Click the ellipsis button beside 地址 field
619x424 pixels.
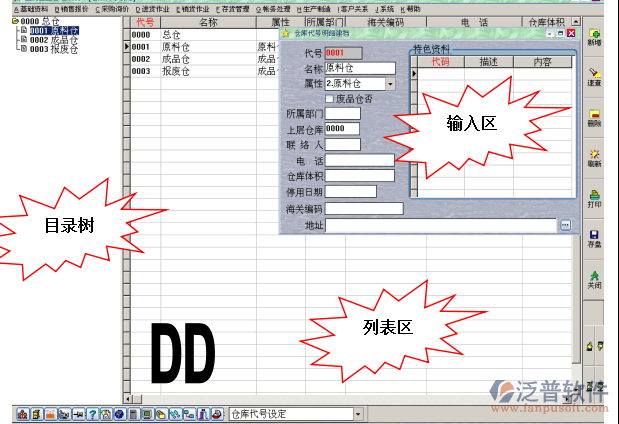point(565,226)
